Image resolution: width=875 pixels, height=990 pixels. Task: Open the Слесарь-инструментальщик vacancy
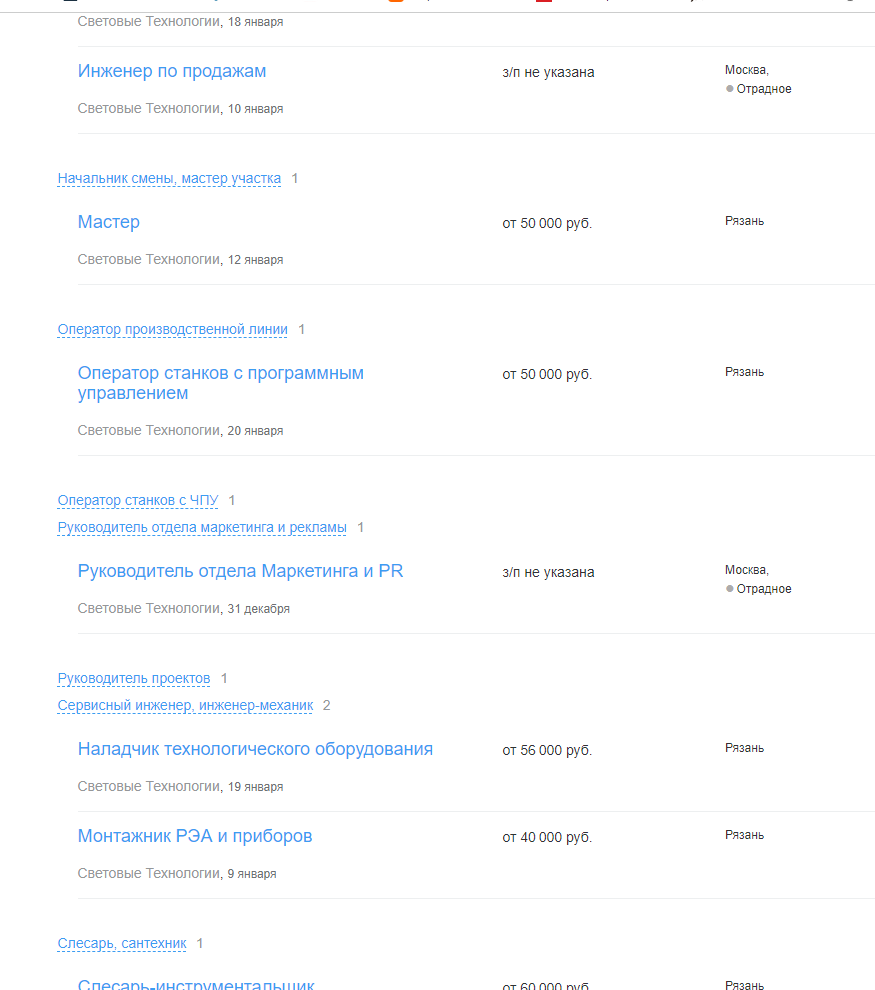coord(196,984)
